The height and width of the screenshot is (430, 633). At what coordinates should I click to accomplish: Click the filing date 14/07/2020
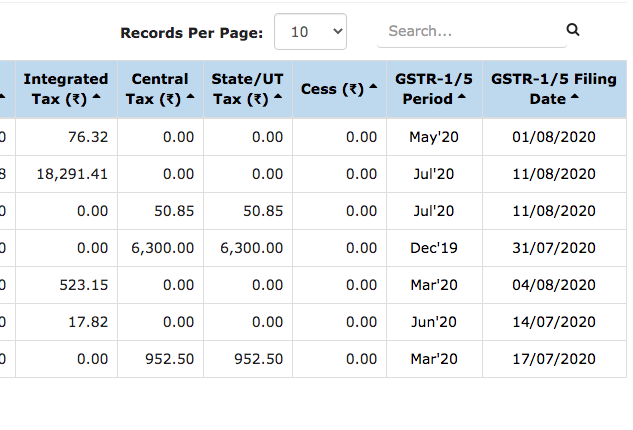(x=554, y=322)
